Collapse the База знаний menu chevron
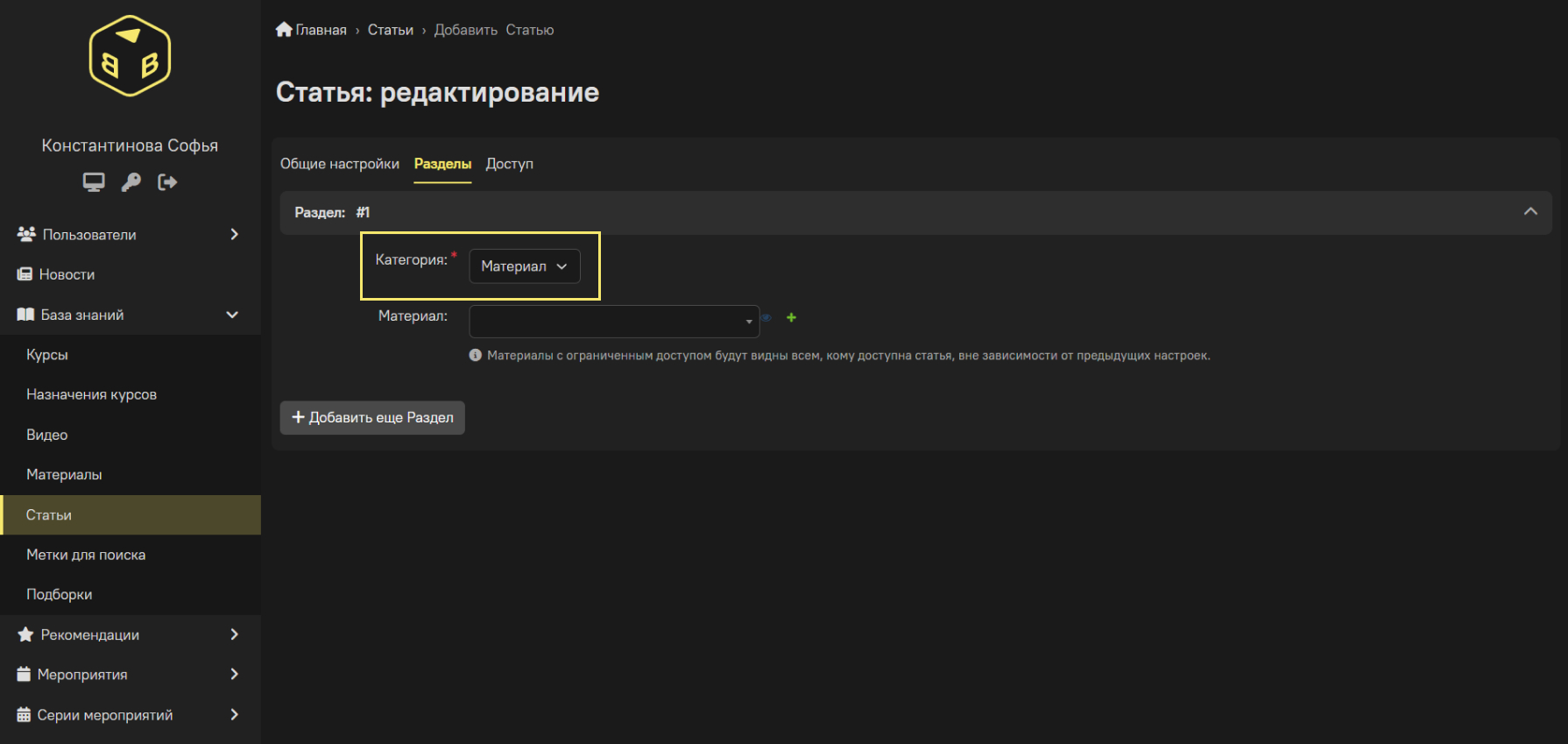 click(232, 315)
